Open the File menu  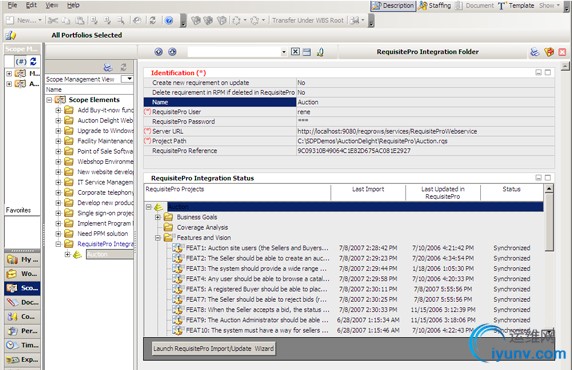[x=12, y=5]
